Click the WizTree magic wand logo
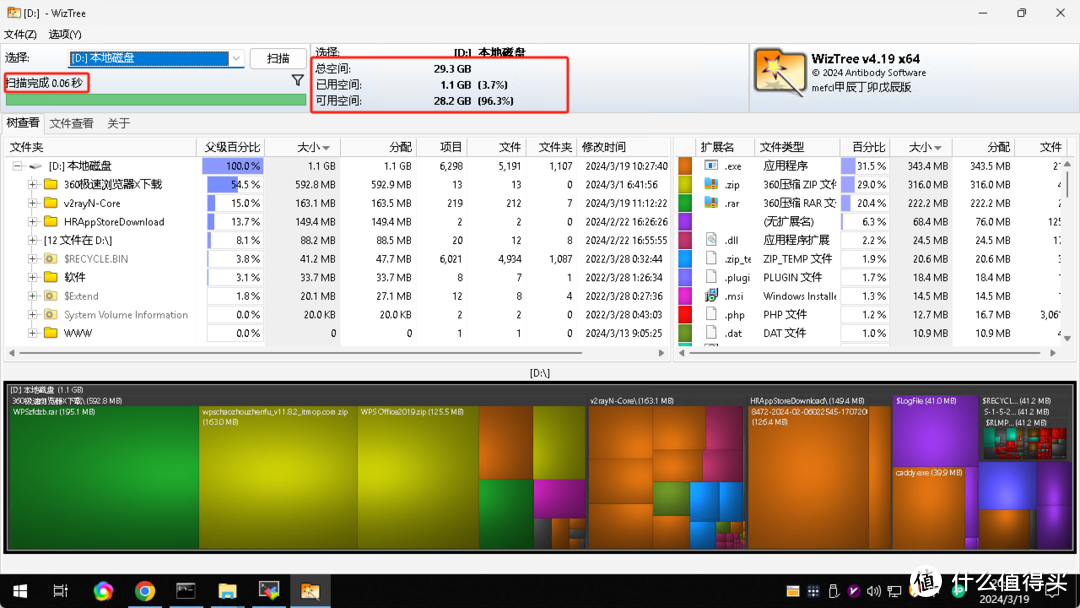Viewport: 1080px width, 608px height. pos(779,72)
